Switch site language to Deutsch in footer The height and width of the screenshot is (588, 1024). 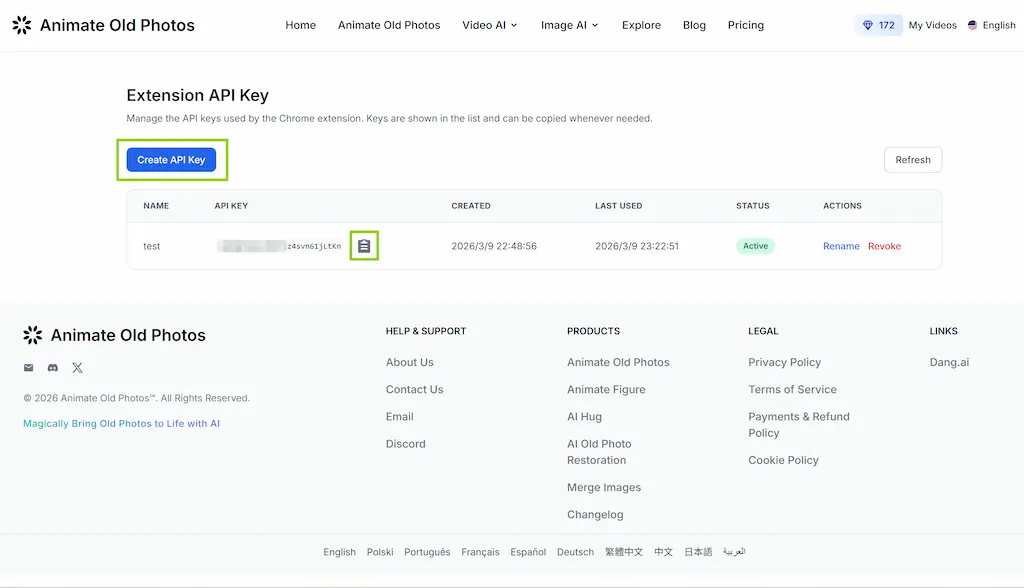click(x=575, y=552)
